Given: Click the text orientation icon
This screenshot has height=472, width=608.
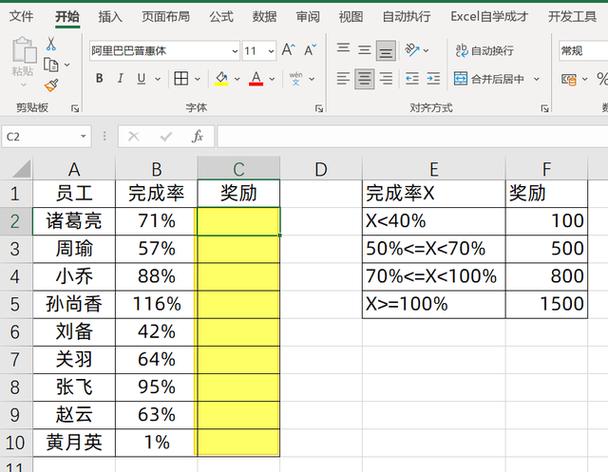Looking at the screenshot, I should (x=413, y=50).
